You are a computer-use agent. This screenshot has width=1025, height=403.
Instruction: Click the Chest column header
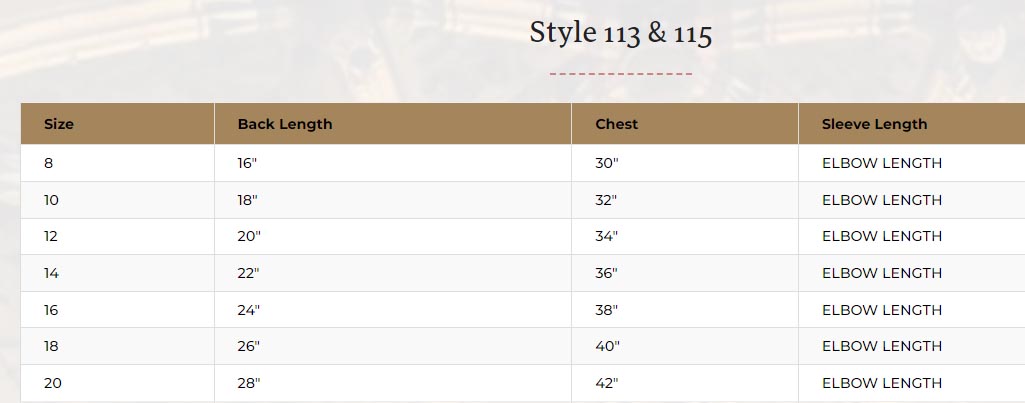click(x=616, y=124)
